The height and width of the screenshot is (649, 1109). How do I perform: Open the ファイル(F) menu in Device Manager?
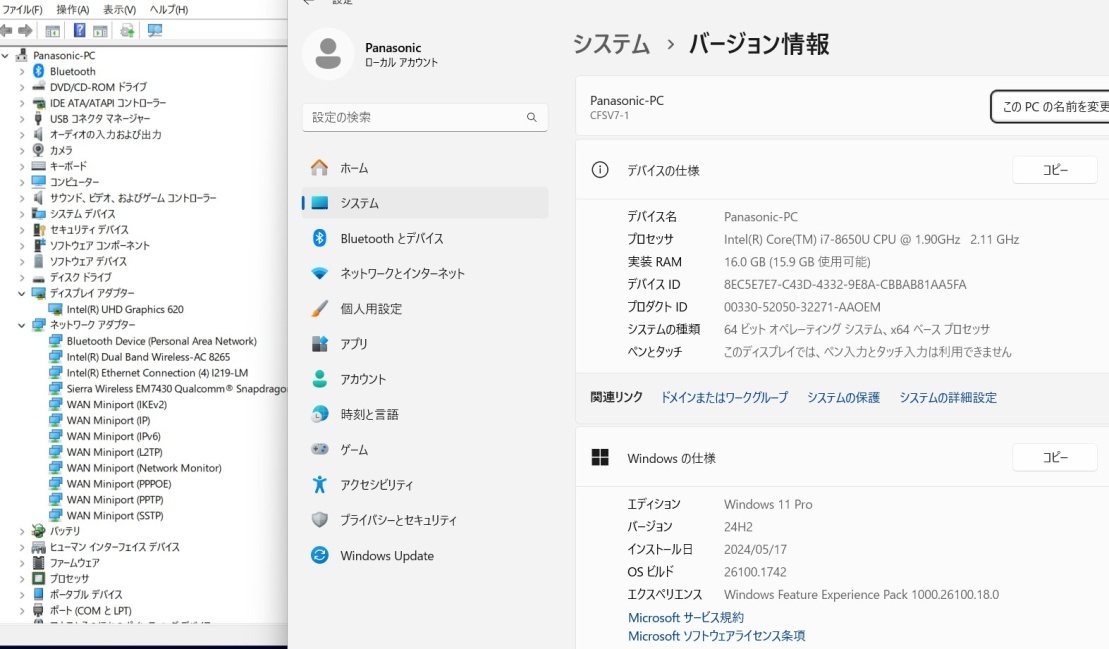22,9
